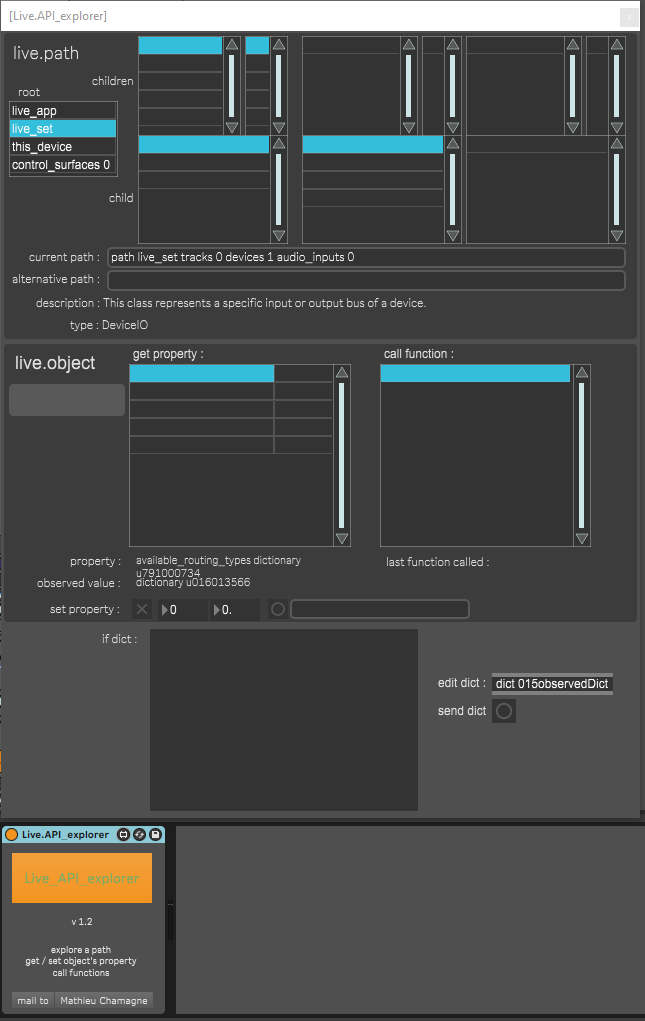The image size is (645, 1021).
Task: Click the send dict bang button
Action: [x=504, y=711]
